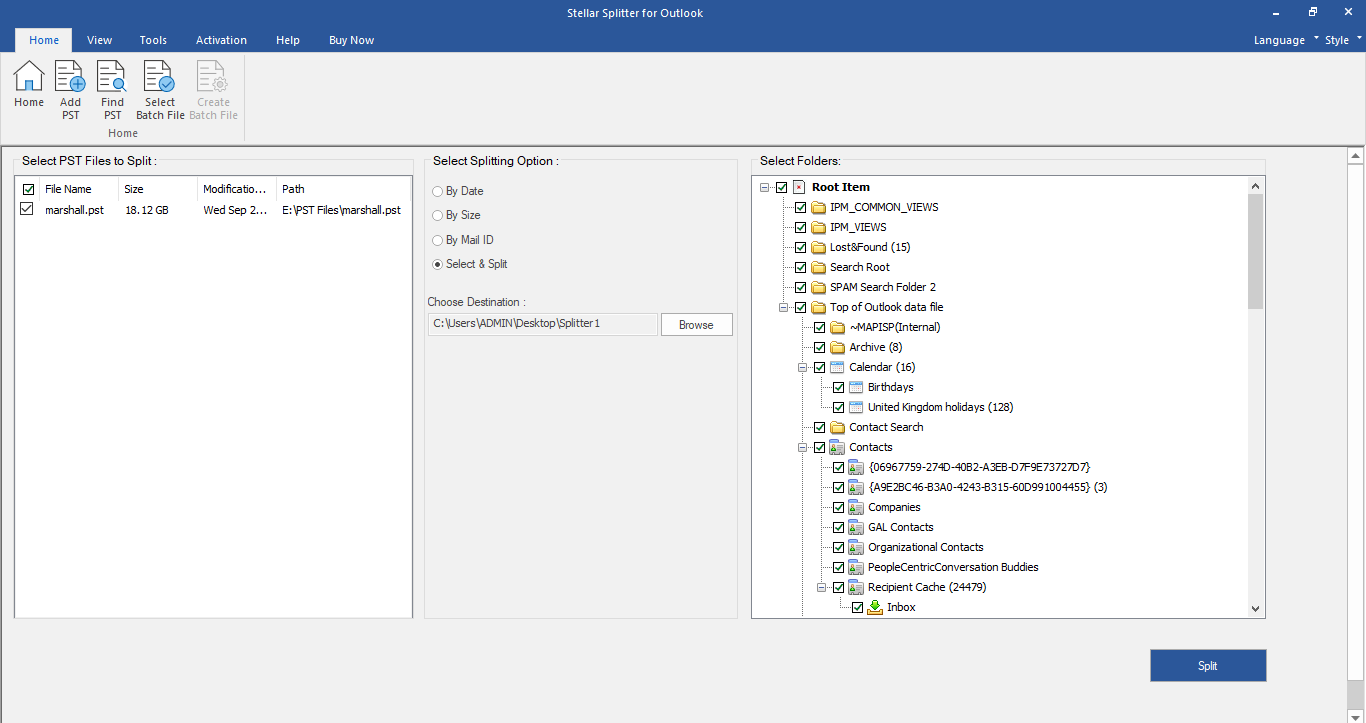Image resolution: width=1366 pixels, height=723 pixels.
Task: Click the Lost&Found folder icon
Action: click(x=819, y=247)
